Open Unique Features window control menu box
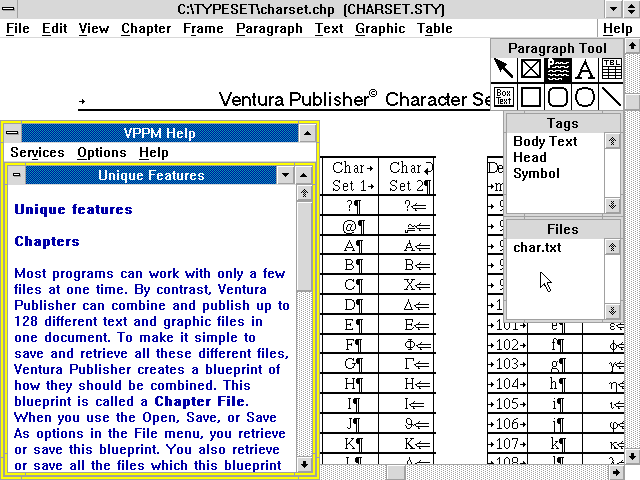The width and height of the screenshot is (640, 480). point(17,175)
